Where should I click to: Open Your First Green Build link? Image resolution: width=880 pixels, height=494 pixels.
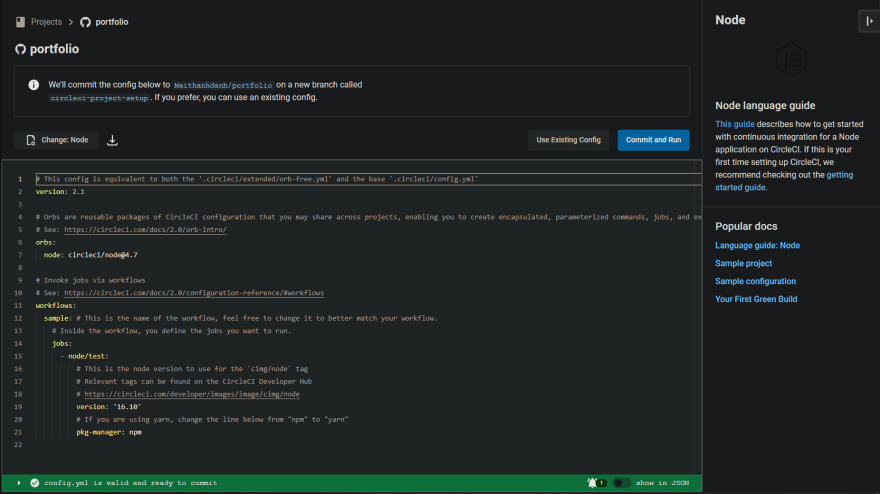(756, 299)
